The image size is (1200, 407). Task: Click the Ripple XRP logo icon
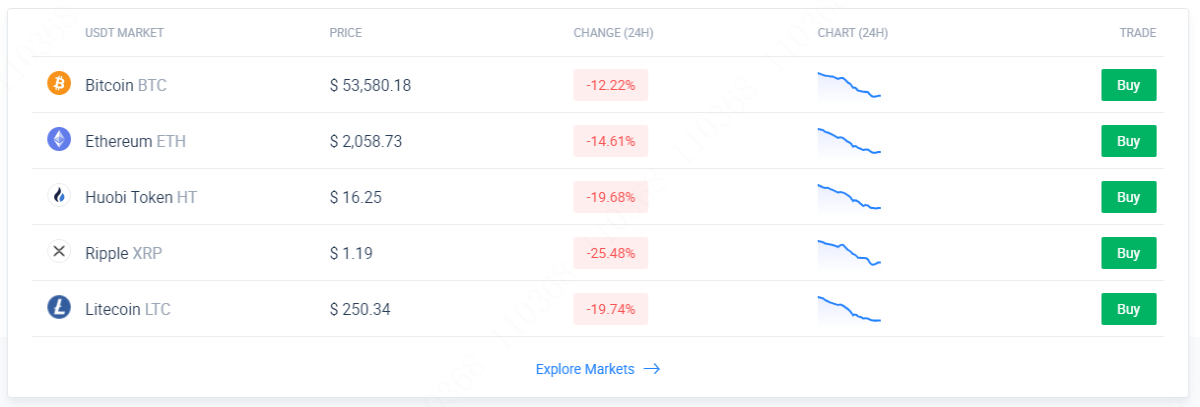click(x=59, y=252)
